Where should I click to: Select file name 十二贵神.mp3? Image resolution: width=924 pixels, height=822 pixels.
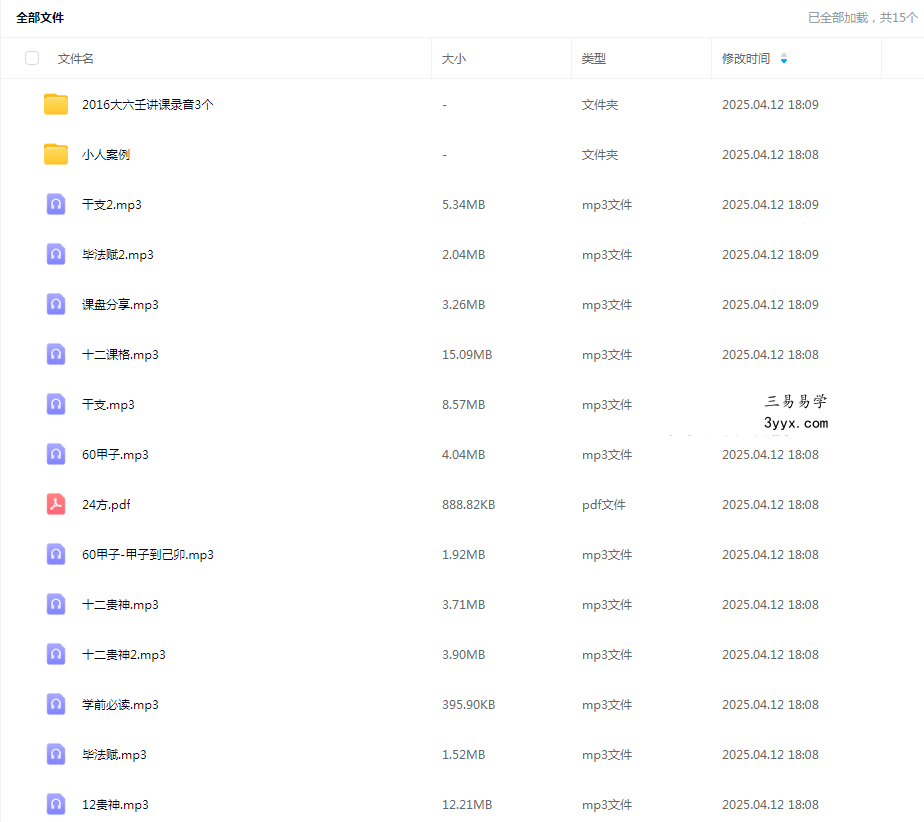pyautogui.click(x=120, y=605)
